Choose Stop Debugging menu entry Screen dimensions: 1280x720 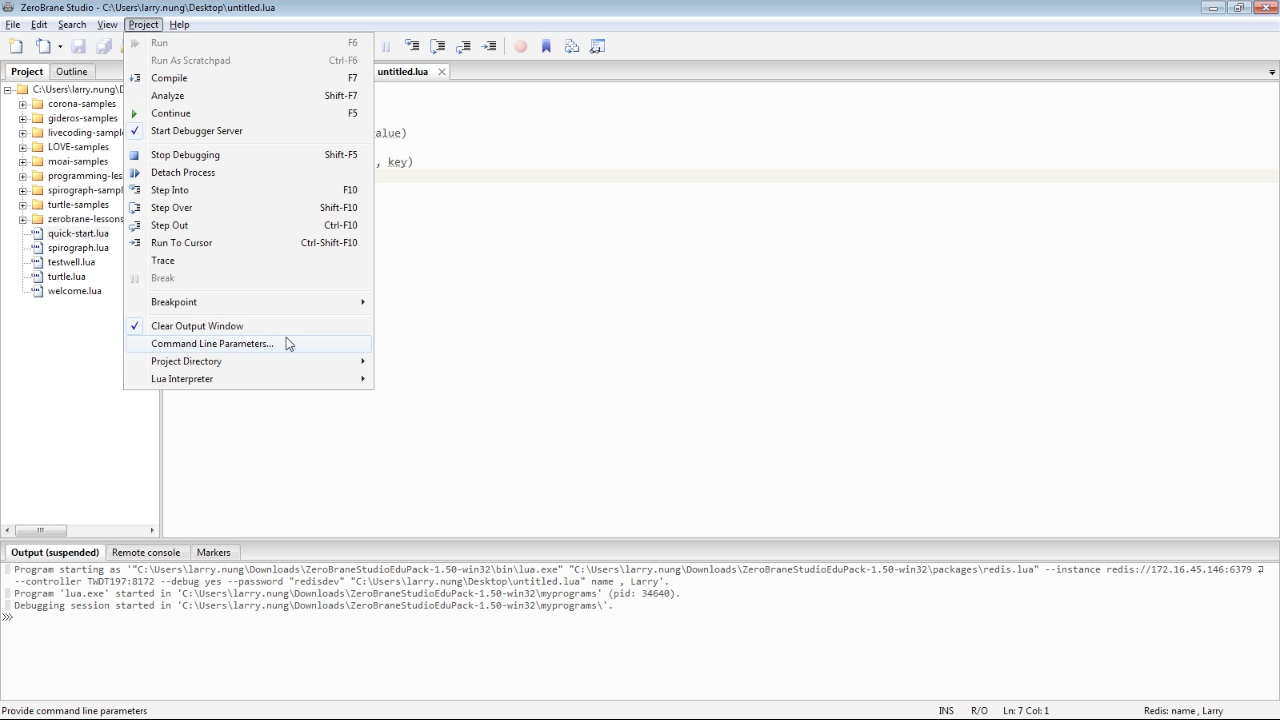(248, 155)
